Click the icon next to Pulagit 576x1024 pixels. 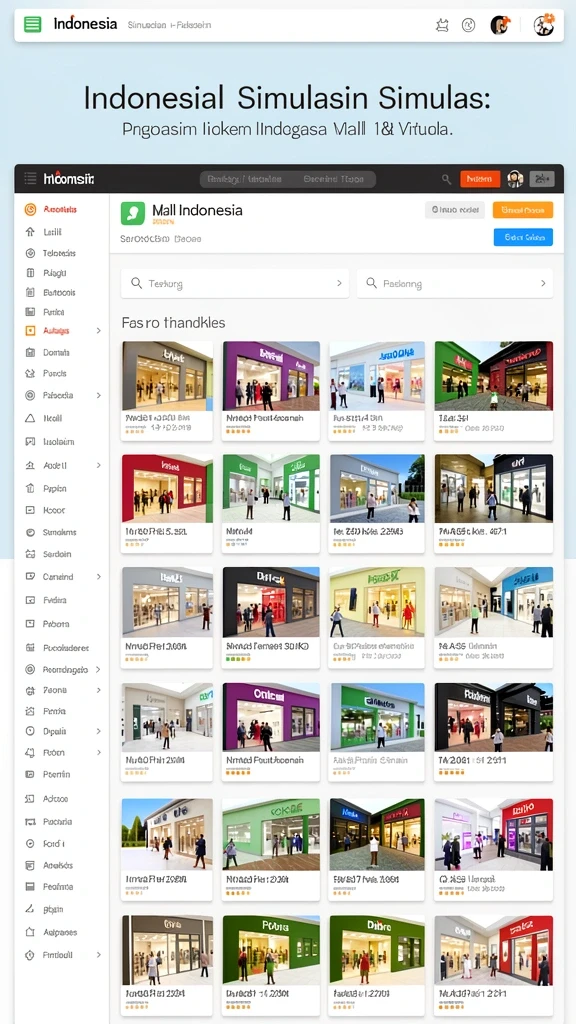29,273
